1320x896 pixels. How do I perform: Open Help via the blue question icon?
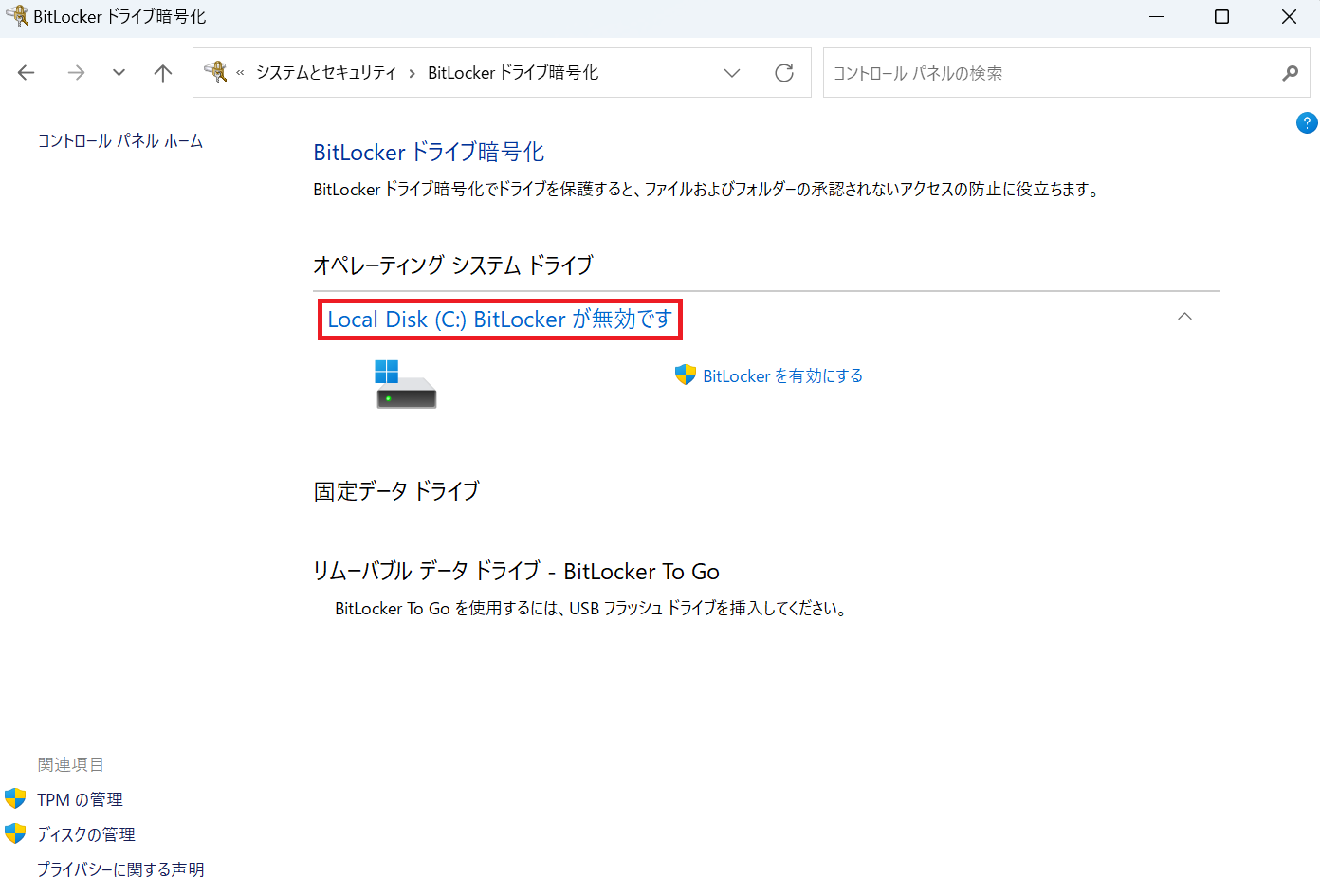(1307, 122)
